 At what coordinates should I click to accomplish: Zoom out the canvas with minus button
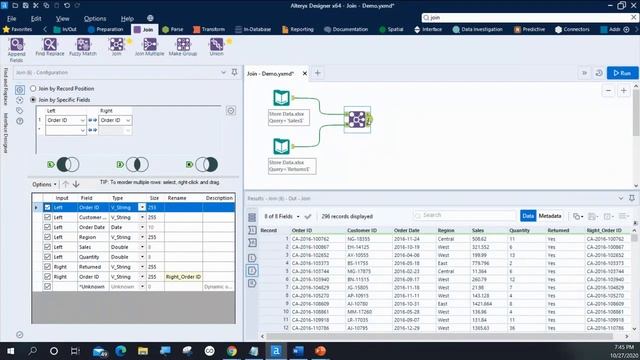coord(608,91)
